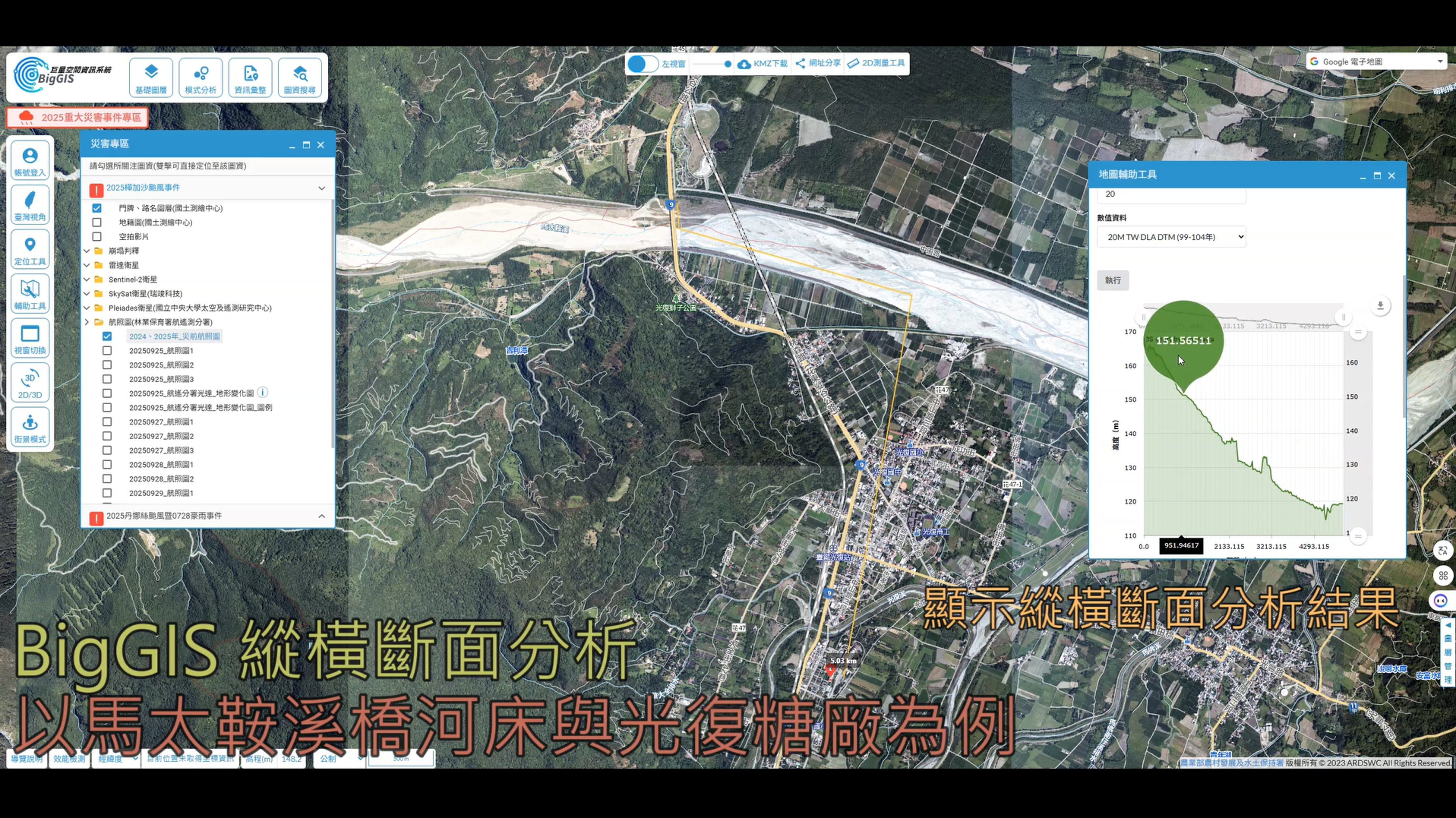Screen dimensions: 1456x818
Task: Open the 基礎圖層 base layers tool
Action: [x=150, y=77]
